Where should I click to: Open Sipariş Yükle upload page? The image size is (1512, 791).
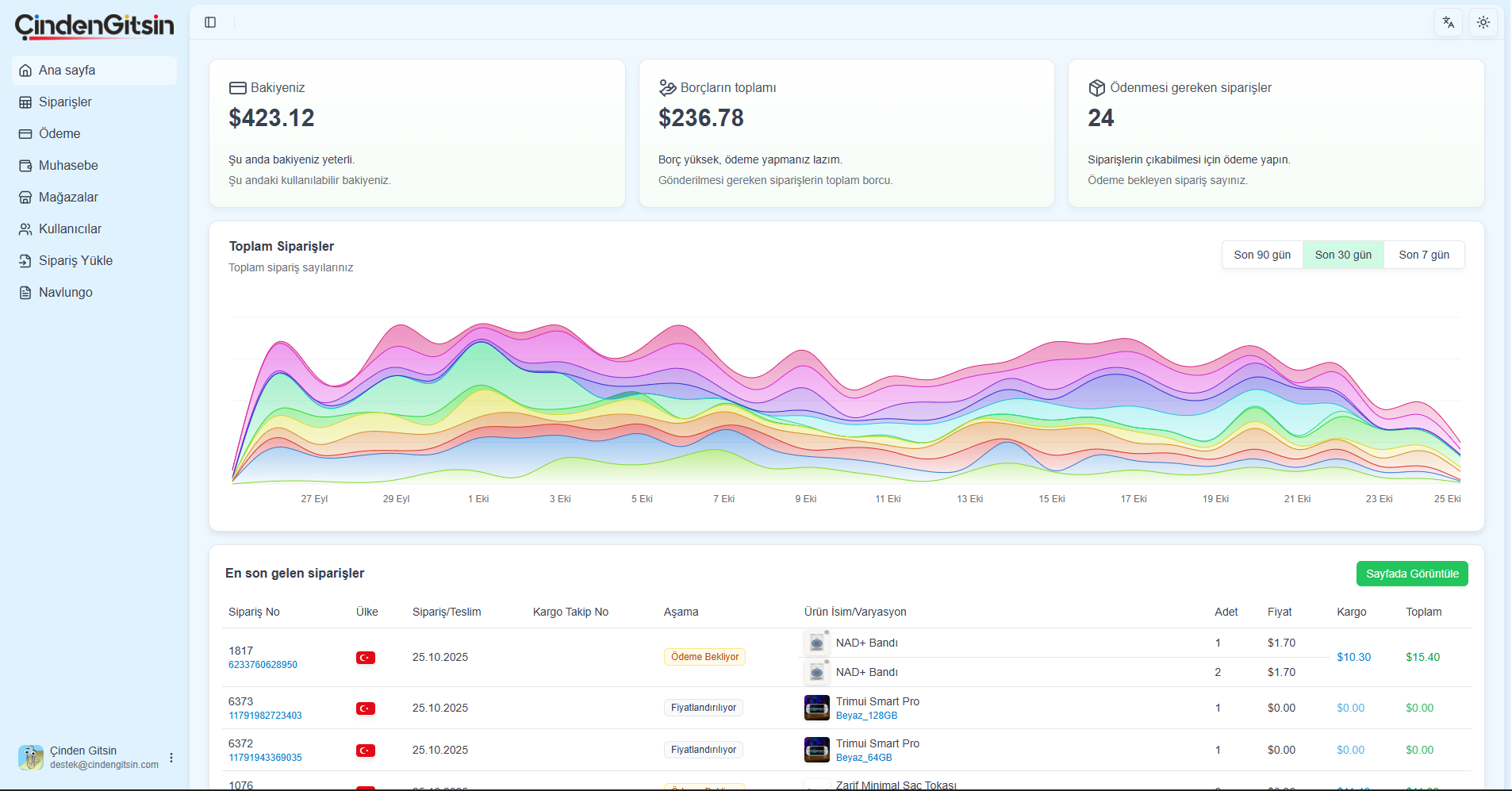(75, 261)
